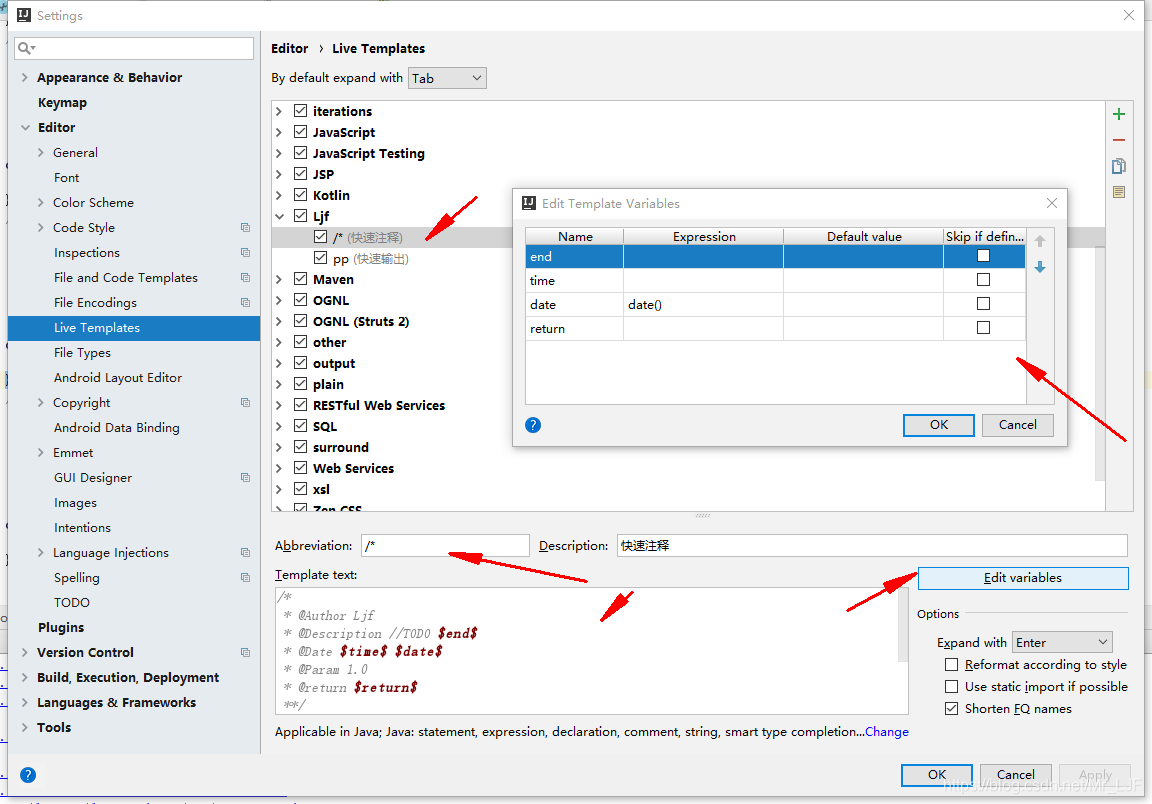Open File Types settings page

click(82, 353)
